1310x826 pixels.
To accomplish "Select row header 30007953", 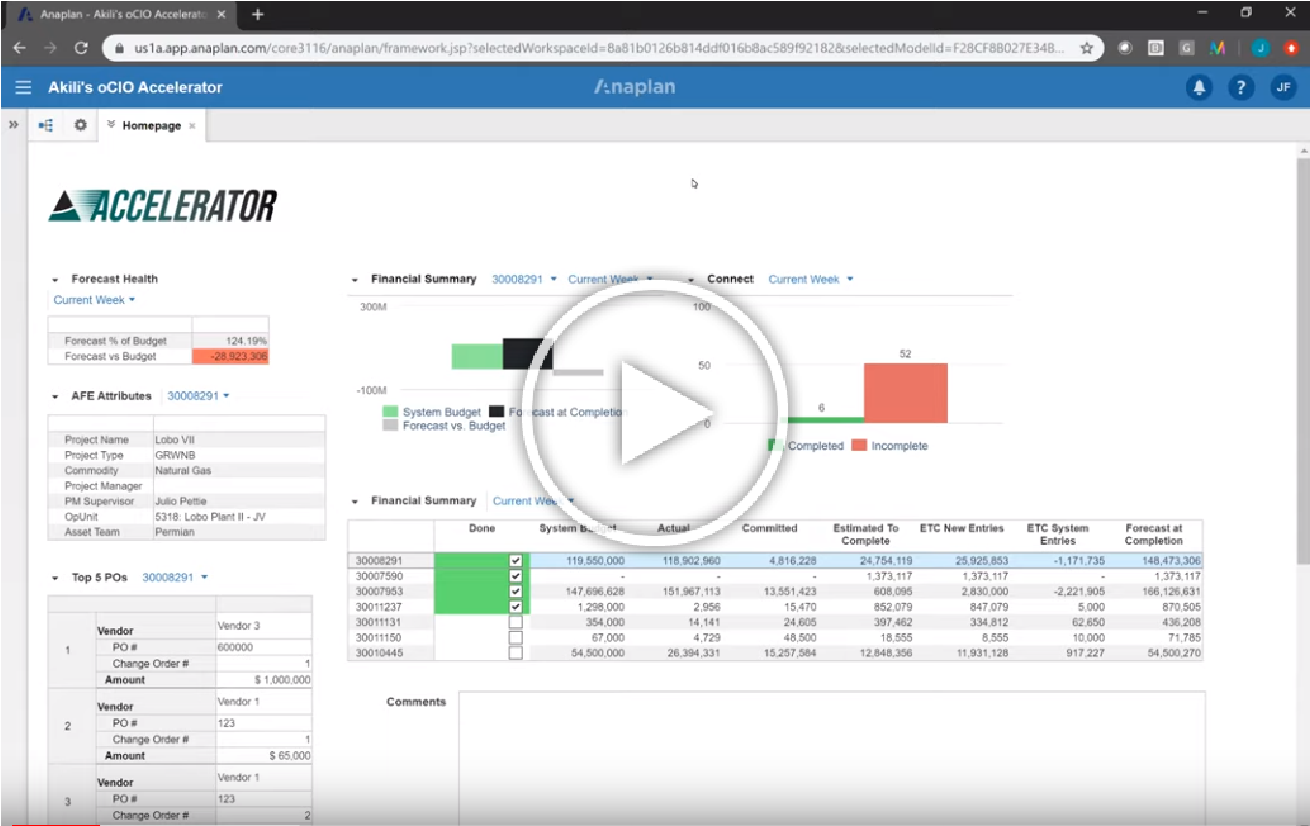I will click(x=391, y=591).
